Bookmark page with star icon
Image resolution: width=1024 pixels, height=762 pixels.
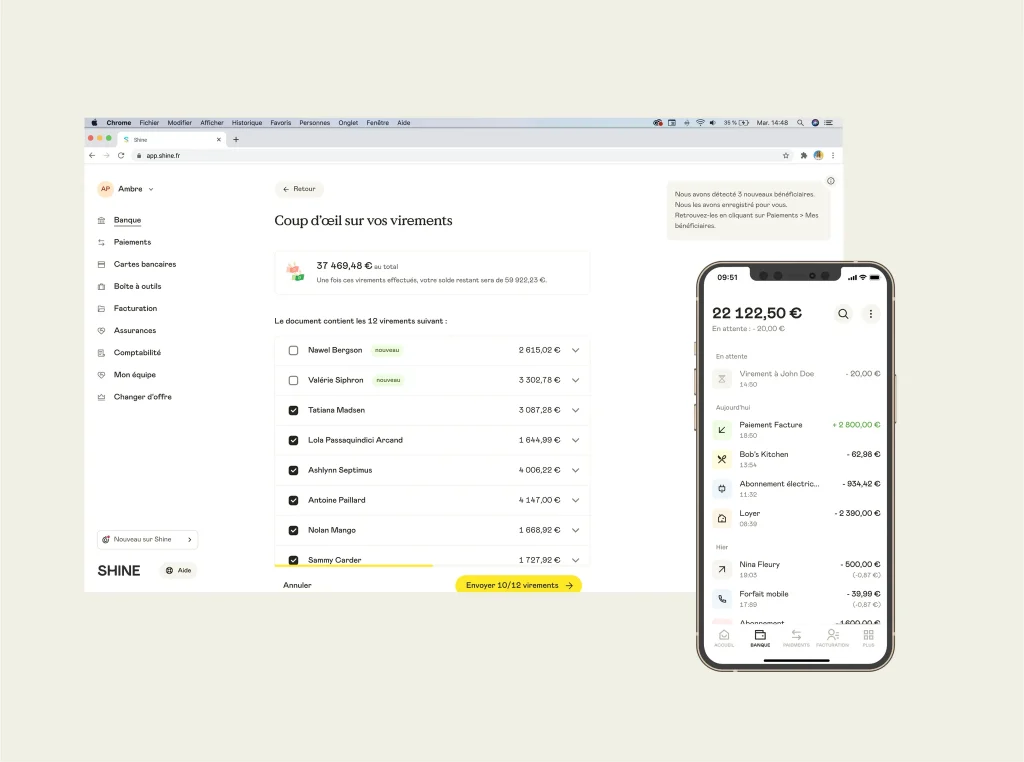[786, 156]
